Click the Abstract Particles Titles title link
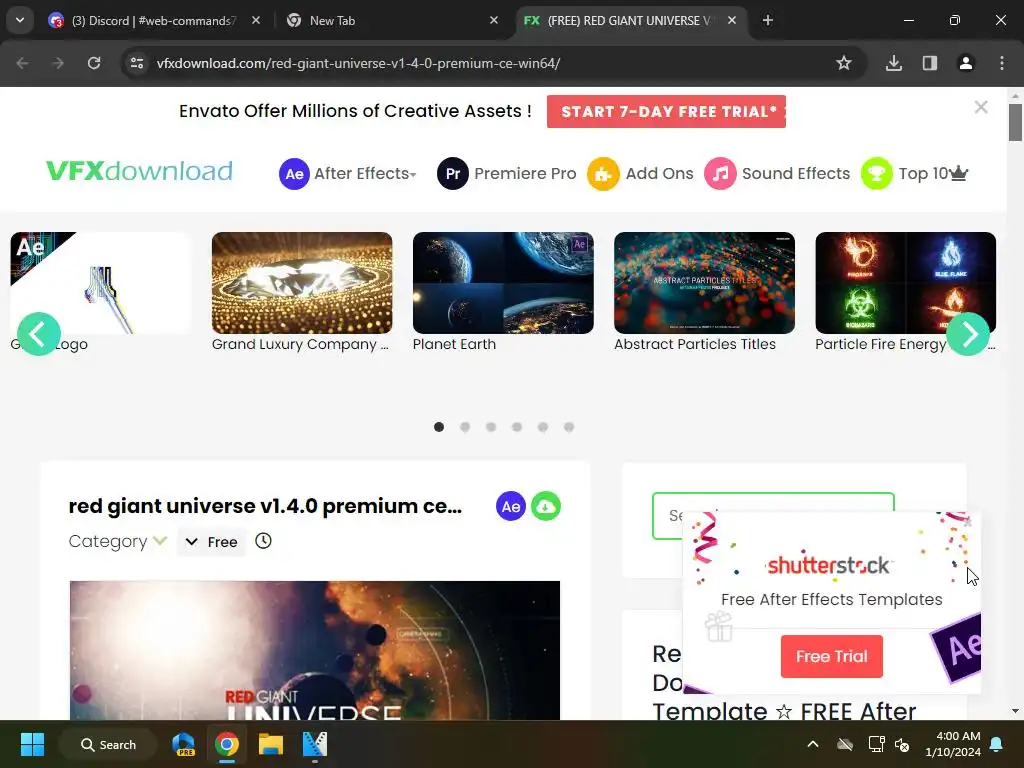Screen dimensions: 1024x768 coord(695,344)
